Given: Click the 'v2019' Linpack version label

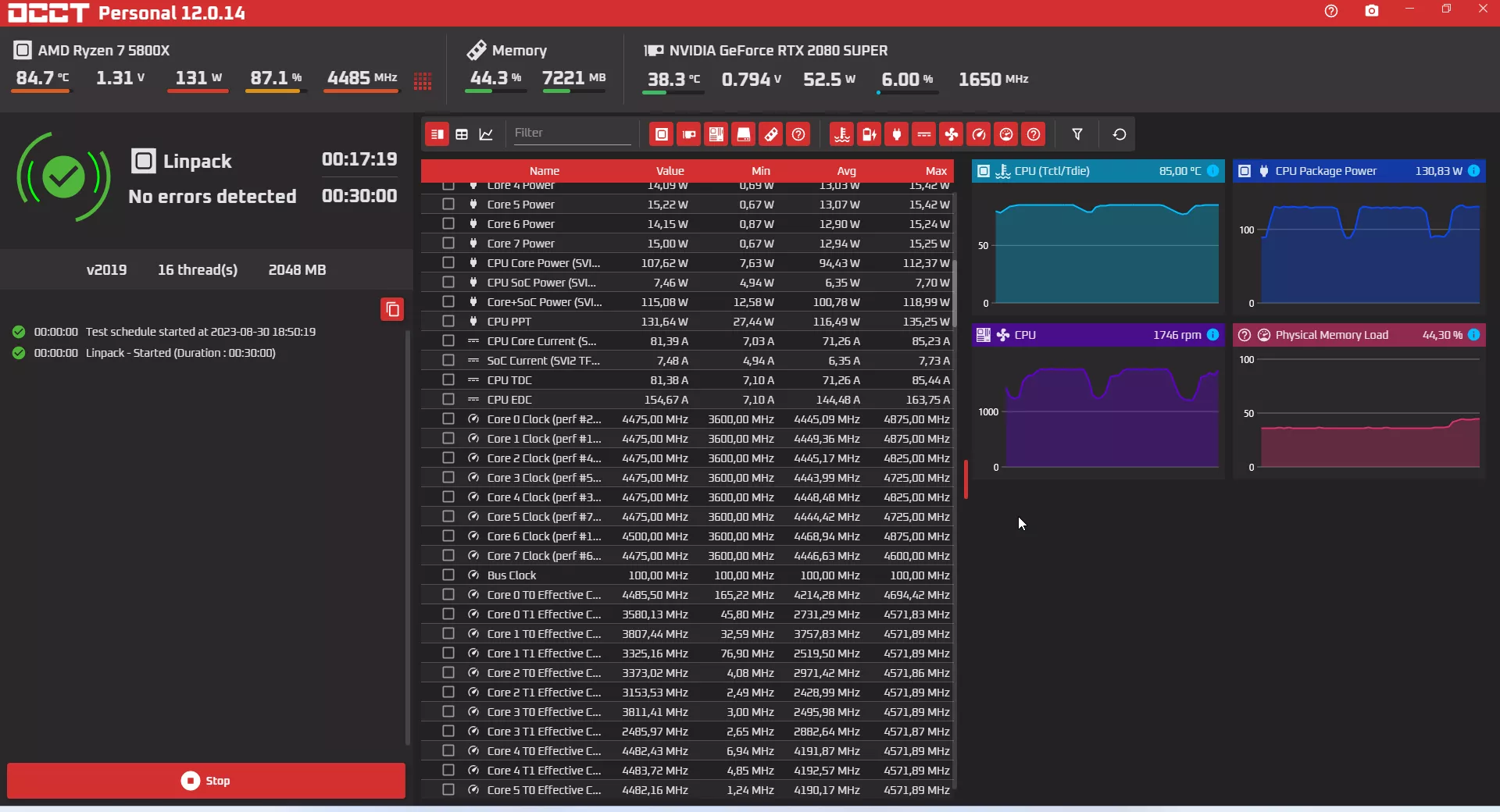Looking at the screenshot, I should pos(106,270).
